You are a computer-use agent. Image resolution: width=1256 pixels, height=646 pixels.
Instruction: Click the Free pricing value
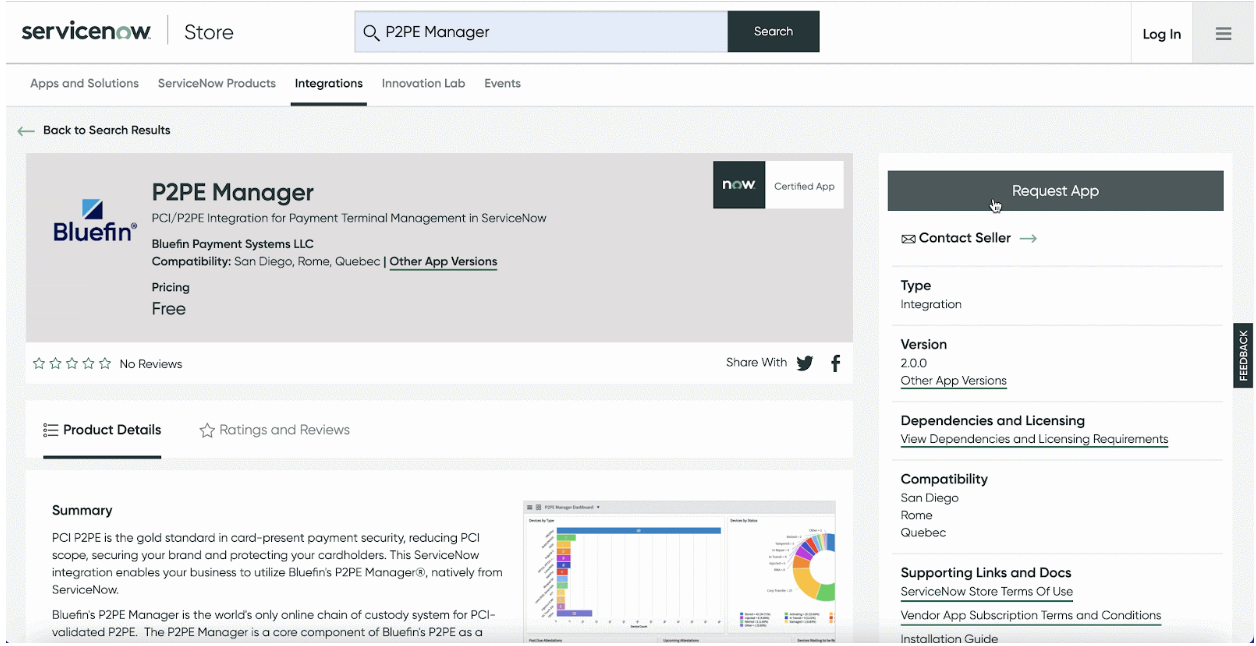click(169, 309)
